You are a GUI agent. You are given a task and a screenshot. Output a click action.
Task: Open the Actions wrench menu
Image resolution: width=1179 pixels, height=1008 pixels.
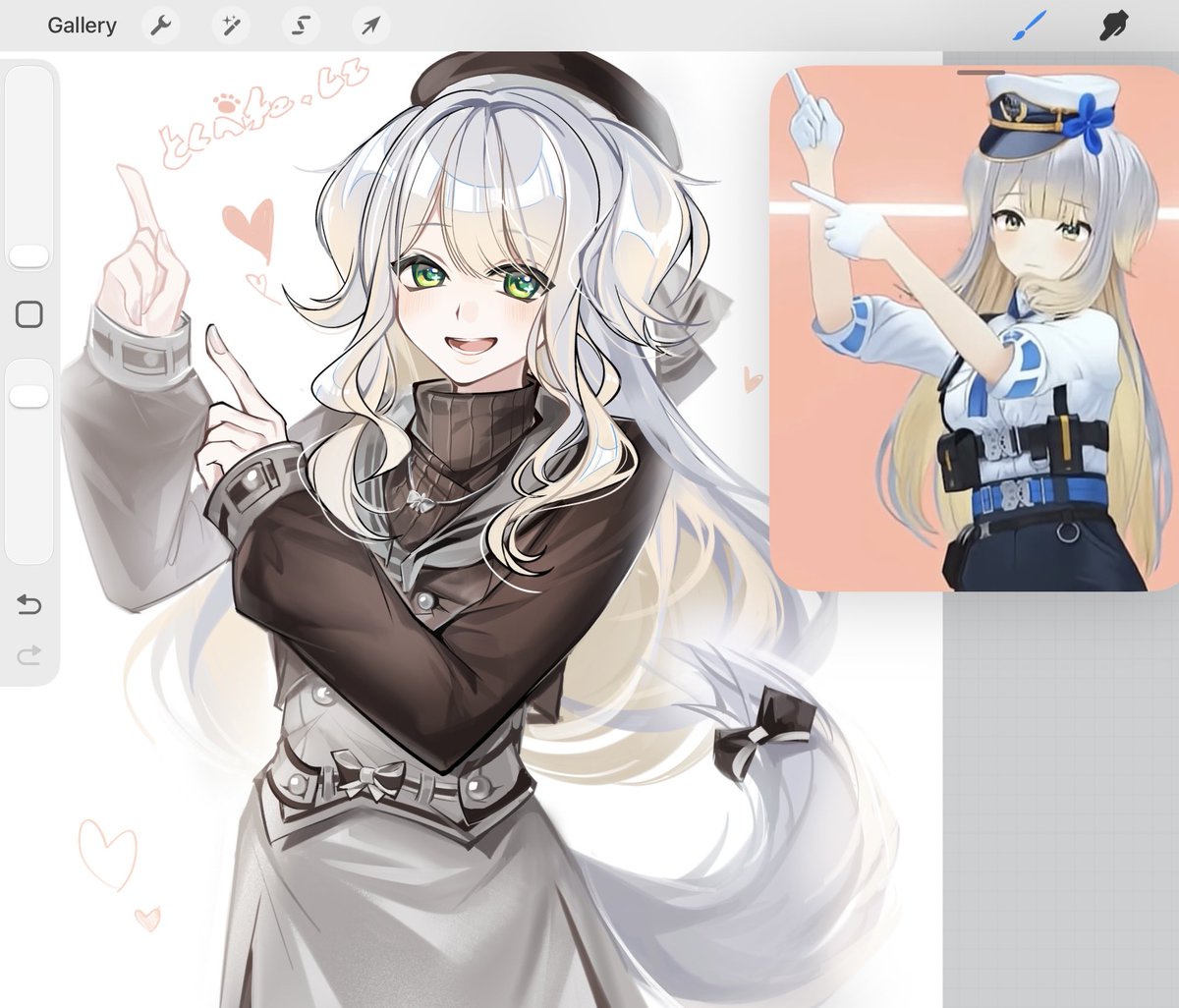coord(161,26)
